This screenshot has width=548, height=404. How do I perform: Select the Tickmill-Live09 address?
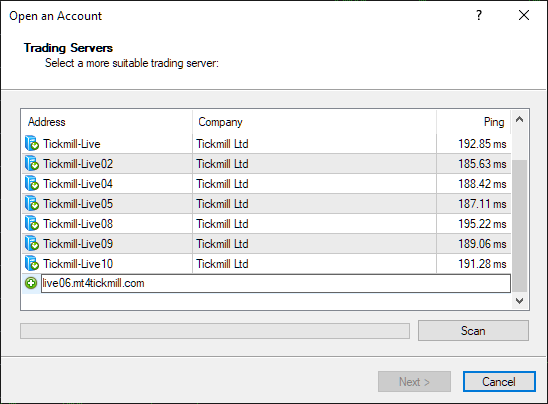[78, 244]
